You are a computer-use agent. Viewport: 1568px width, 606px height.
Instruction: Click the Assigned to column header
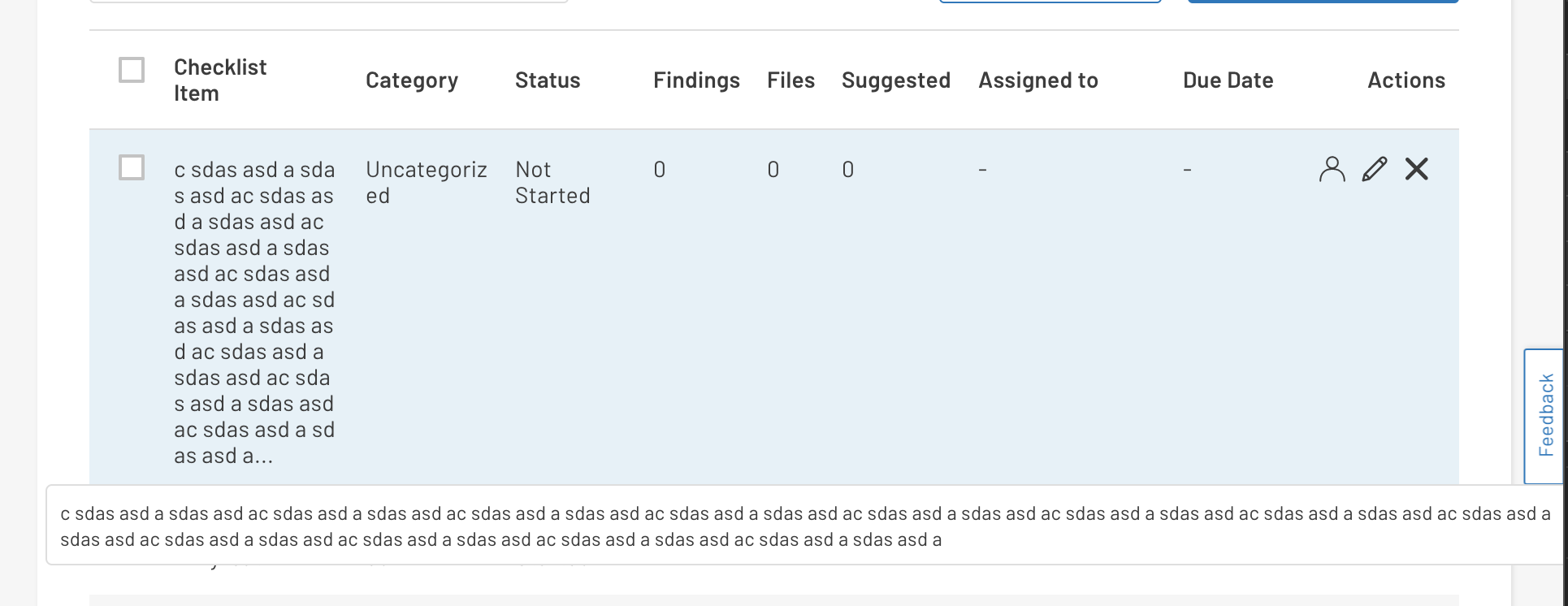click(1038, 80)
